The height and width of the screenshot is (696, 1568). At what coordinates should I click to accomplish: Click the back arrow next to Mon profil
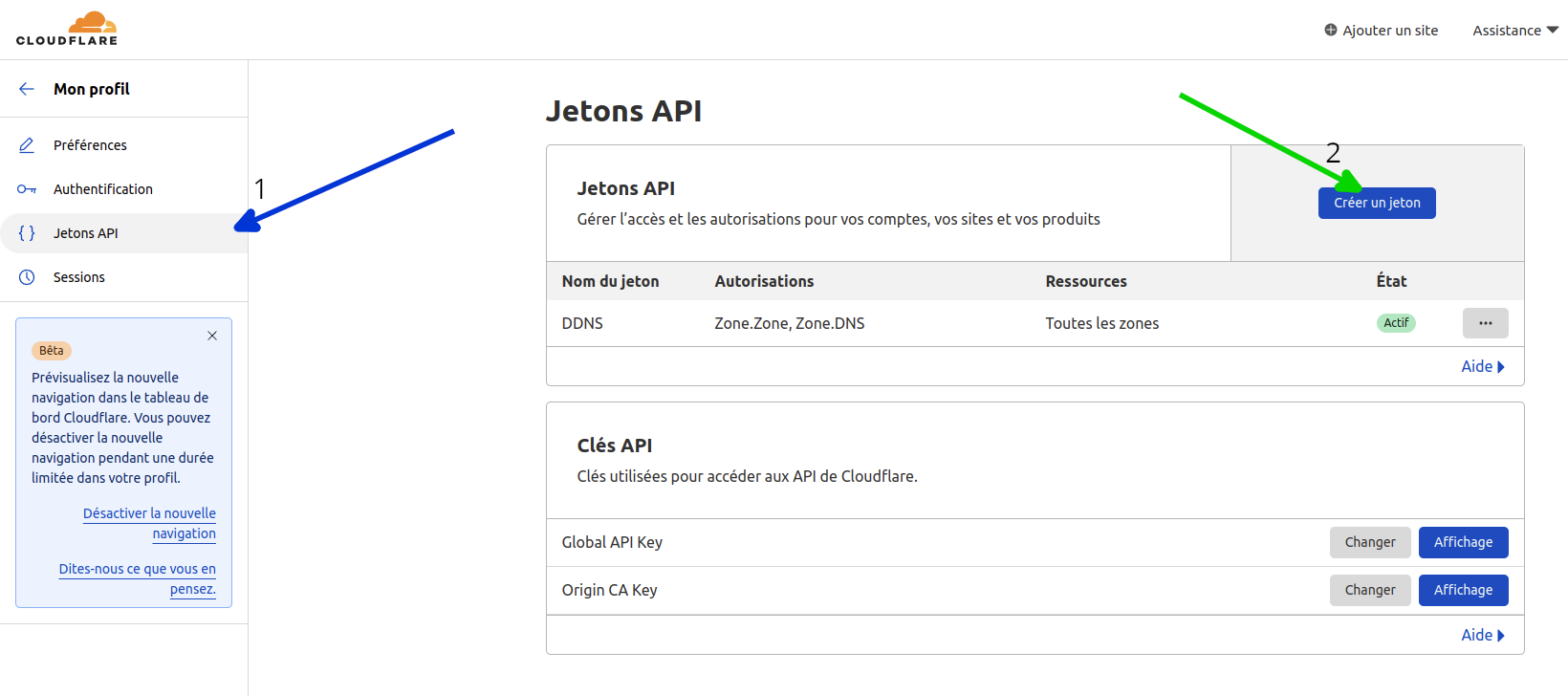pyautogui.click(x=27, y=89)
